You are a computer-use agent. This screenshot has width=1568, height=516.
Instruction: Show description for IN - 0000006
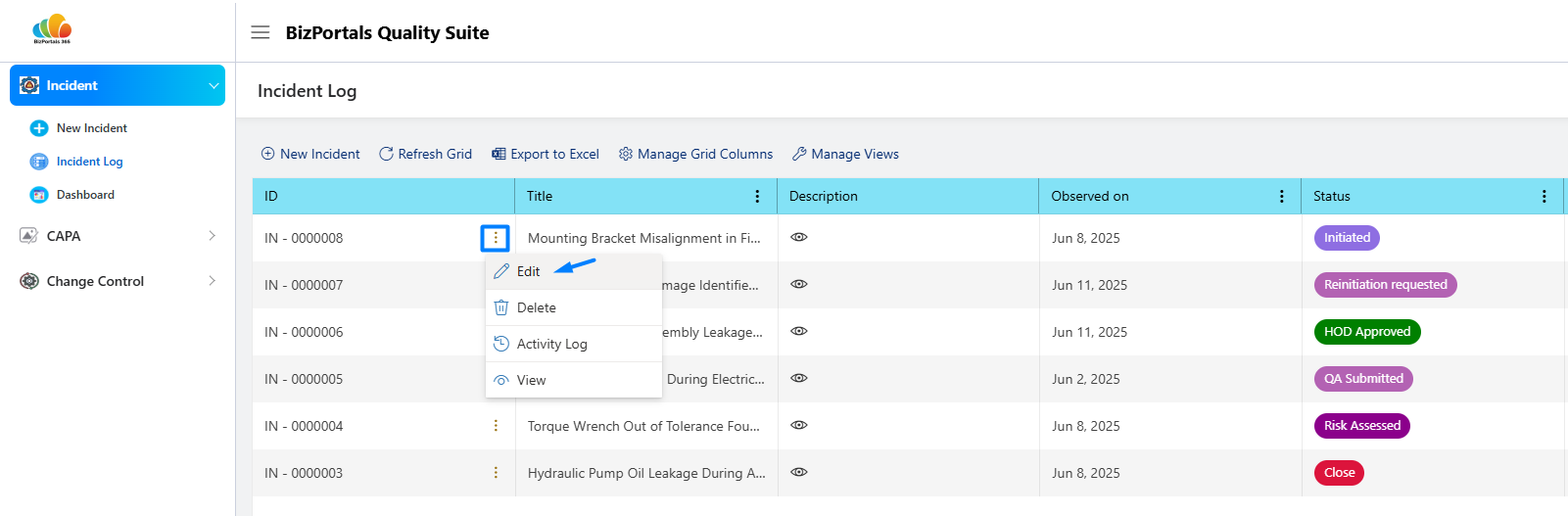pyautogui.click(x=799, y=331)
